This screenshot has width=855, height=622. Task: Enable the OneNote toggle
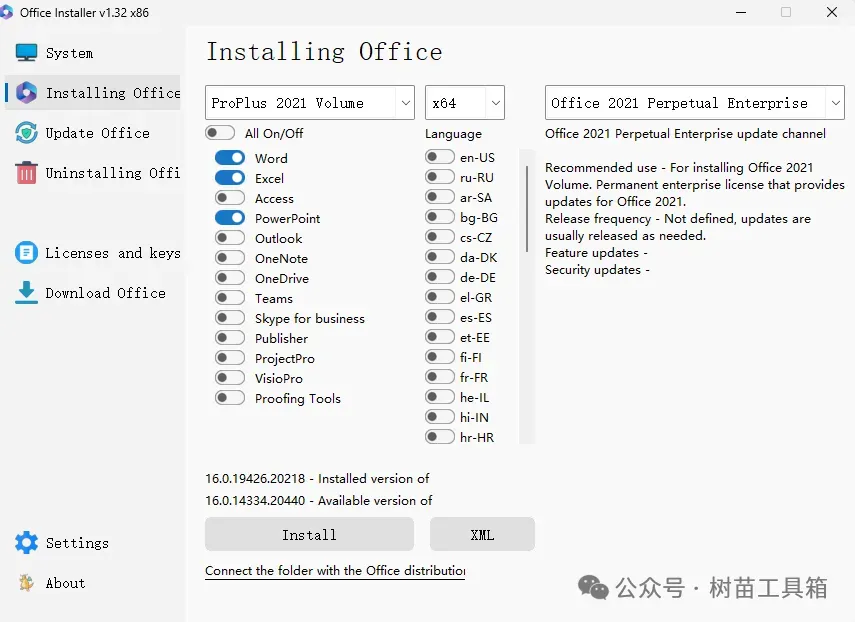pyautogui.click(x=230, y=258)
